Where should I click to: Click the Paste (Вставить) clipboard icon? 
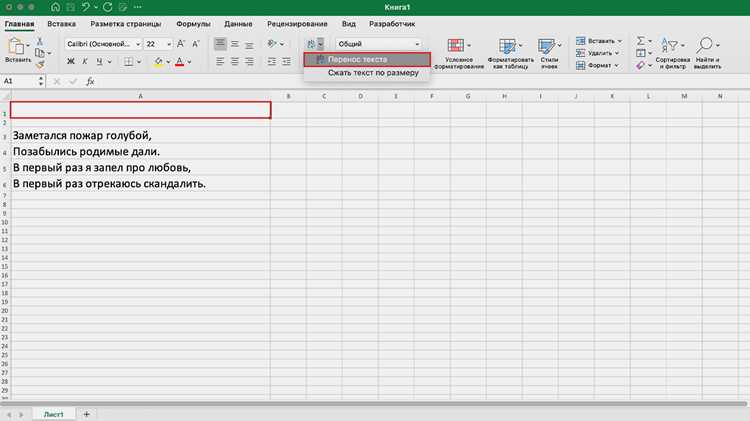tap(16, 46)
